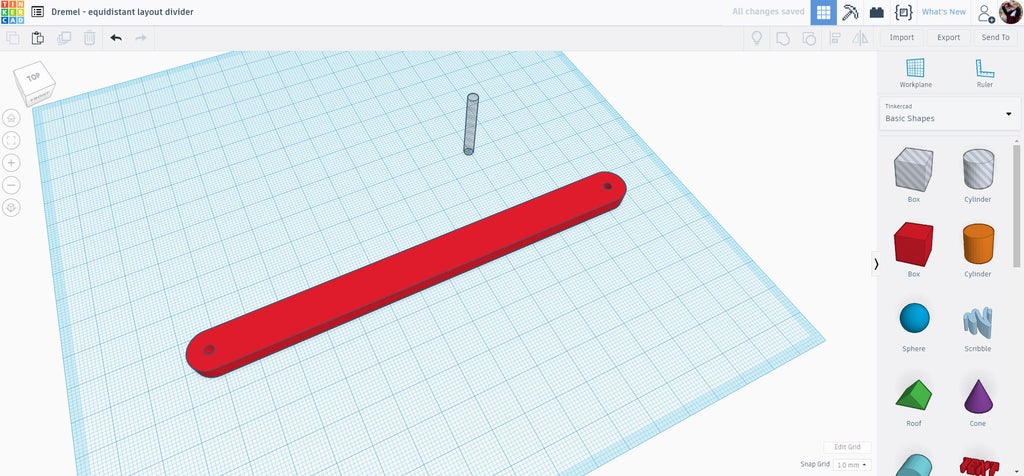Click the design title text

122,12
